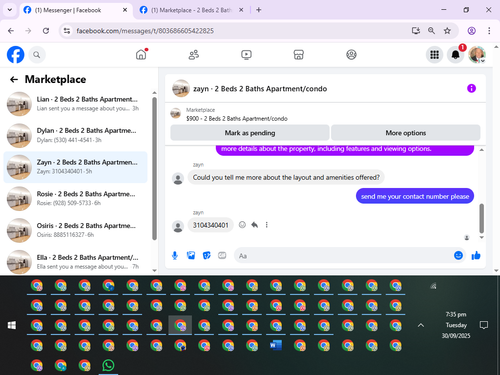Open the Friends icon in top navigation
The height and width of the screenshot is (375, 500).
(194, 55)
